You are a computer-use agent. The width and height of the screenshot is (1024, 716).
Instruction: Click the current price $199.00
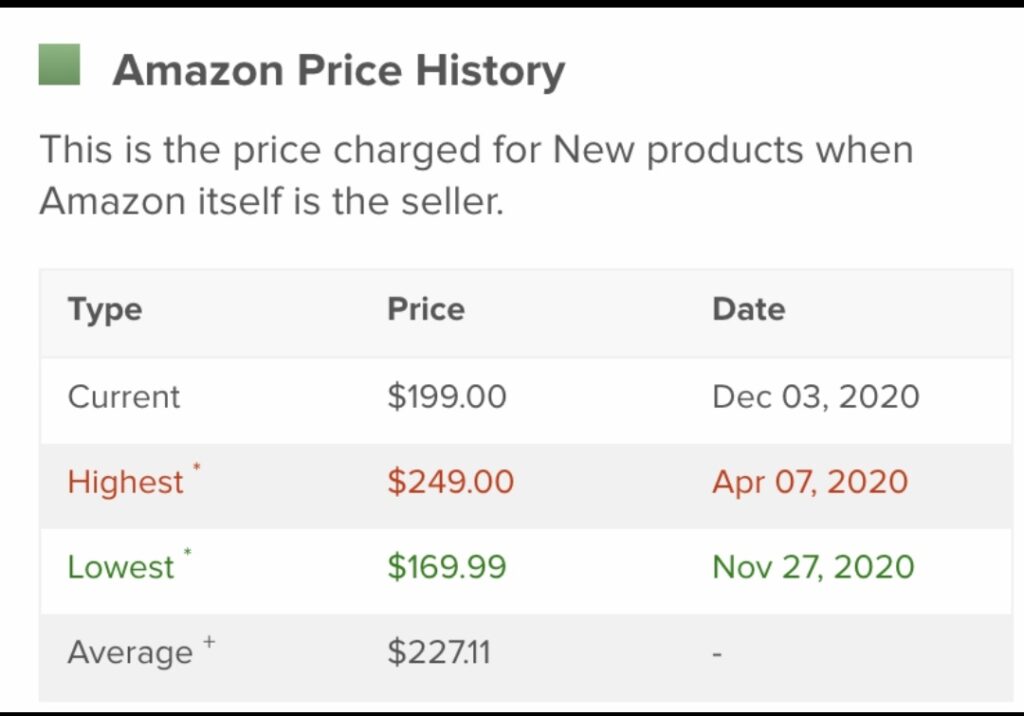[447, 397]
